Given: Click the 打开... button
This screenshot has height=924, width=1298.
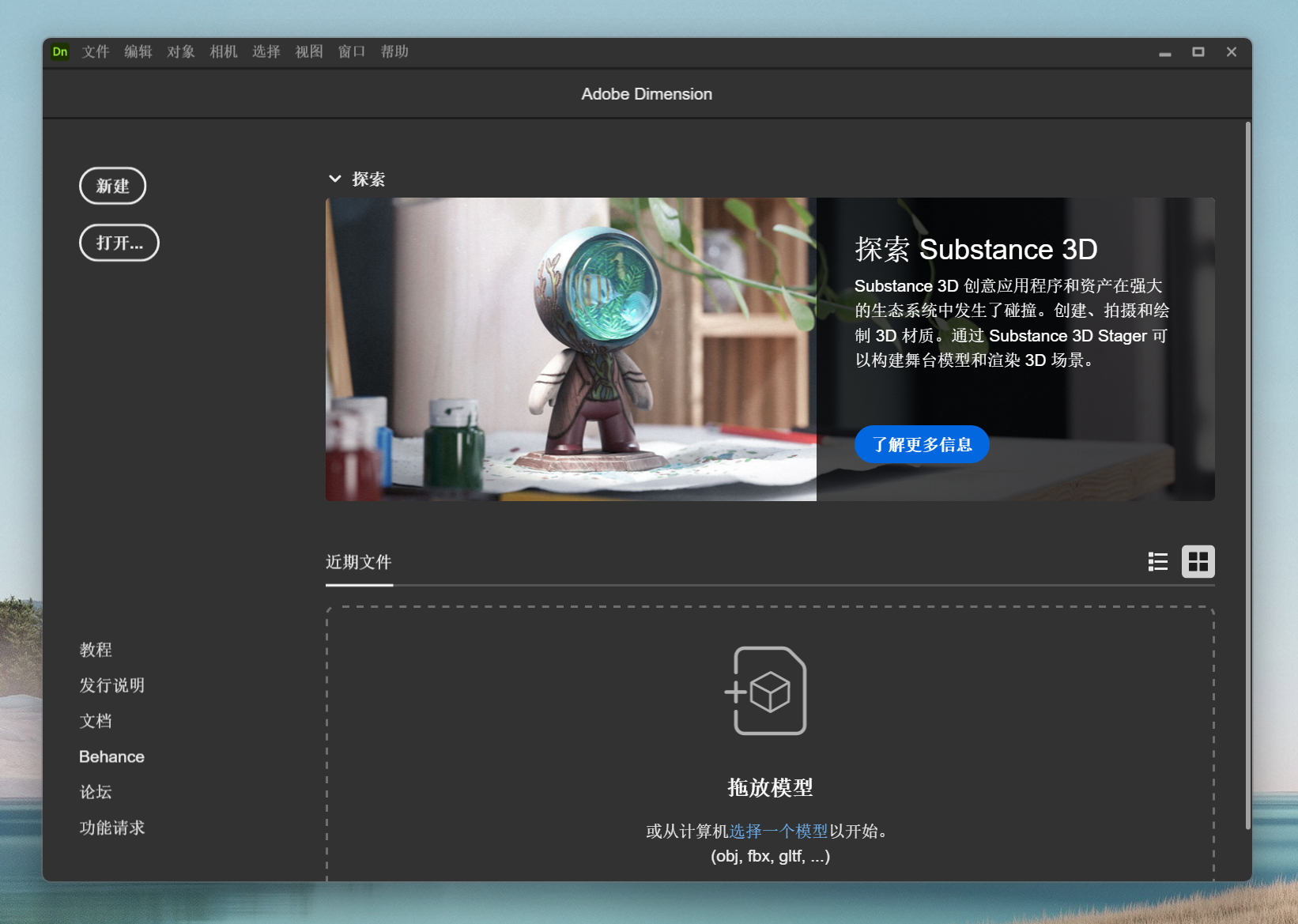Looking at the screenshot, I should pos(119,243).
